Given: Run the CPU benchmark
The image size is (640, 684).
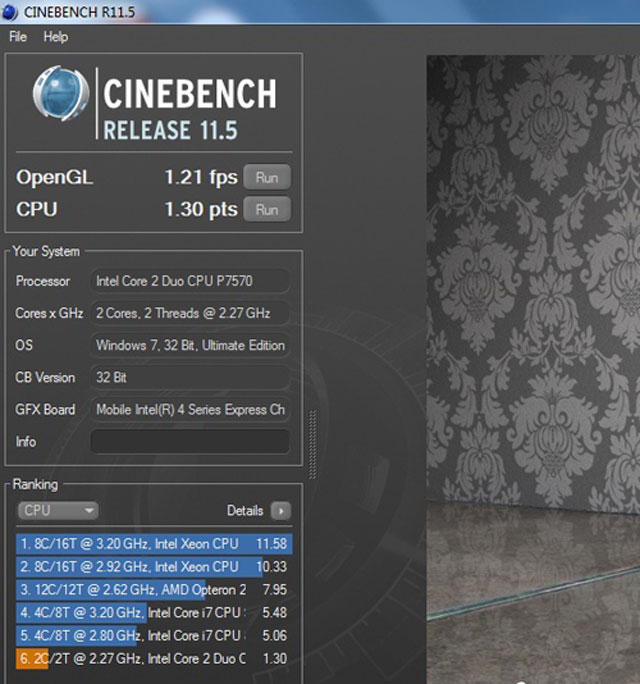Looking at the screenshot, I should pyautogui.click(x=267, y=209).
